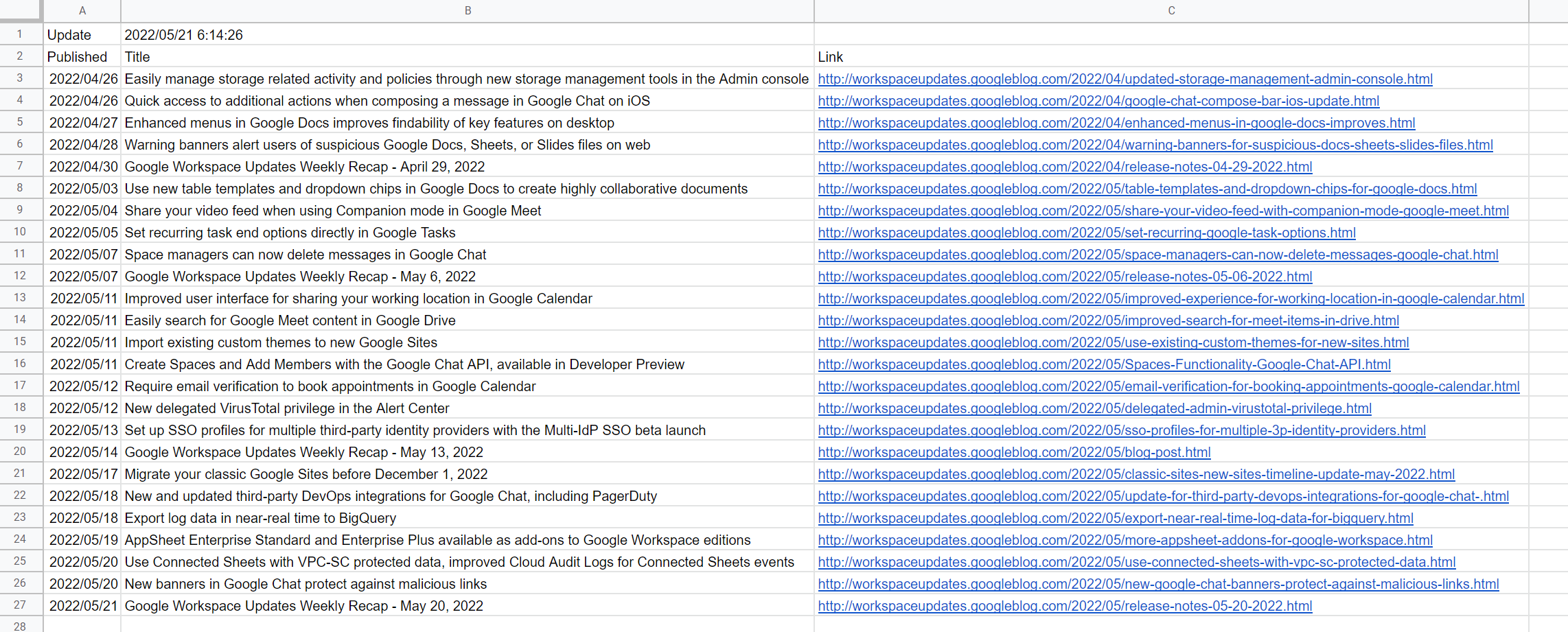Click the 'Title' header cell
This screenshot has width=1568, height=632.
[468, 56]
